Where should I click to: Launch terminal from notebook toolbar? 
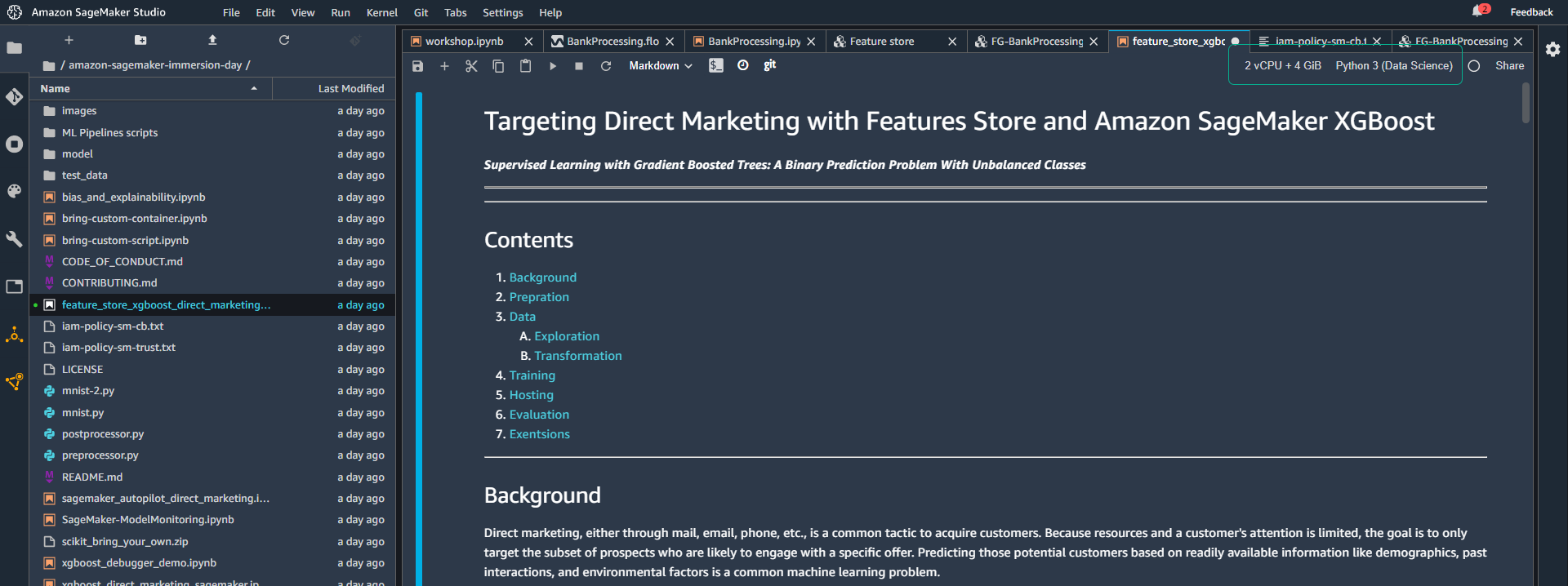pyautogui.click(x=716, y=65)
